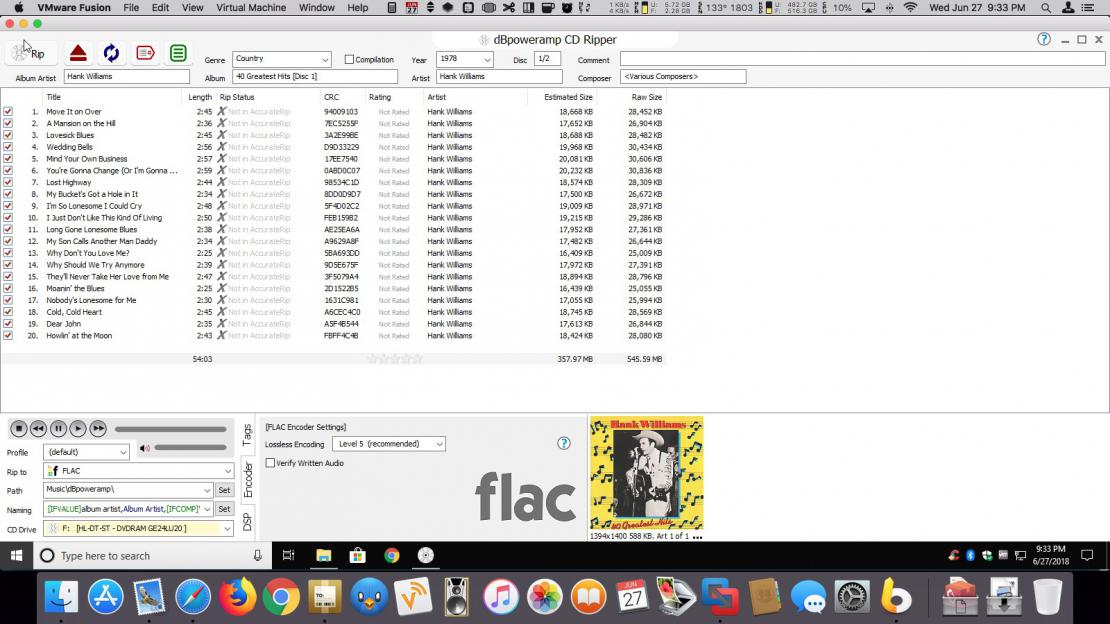
Task: Stop playback in the player controls
Action: pyautogui.click(x=18, y=429)
